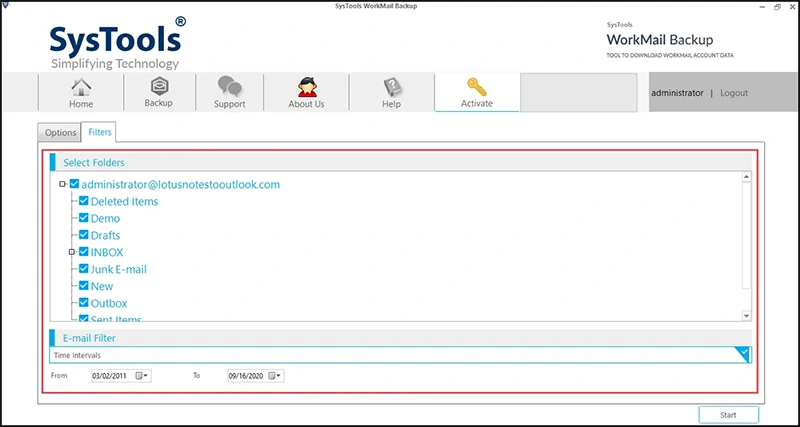Select the Outbox folder label
This screenshot has width=800, height=427.
coord(109,303)
